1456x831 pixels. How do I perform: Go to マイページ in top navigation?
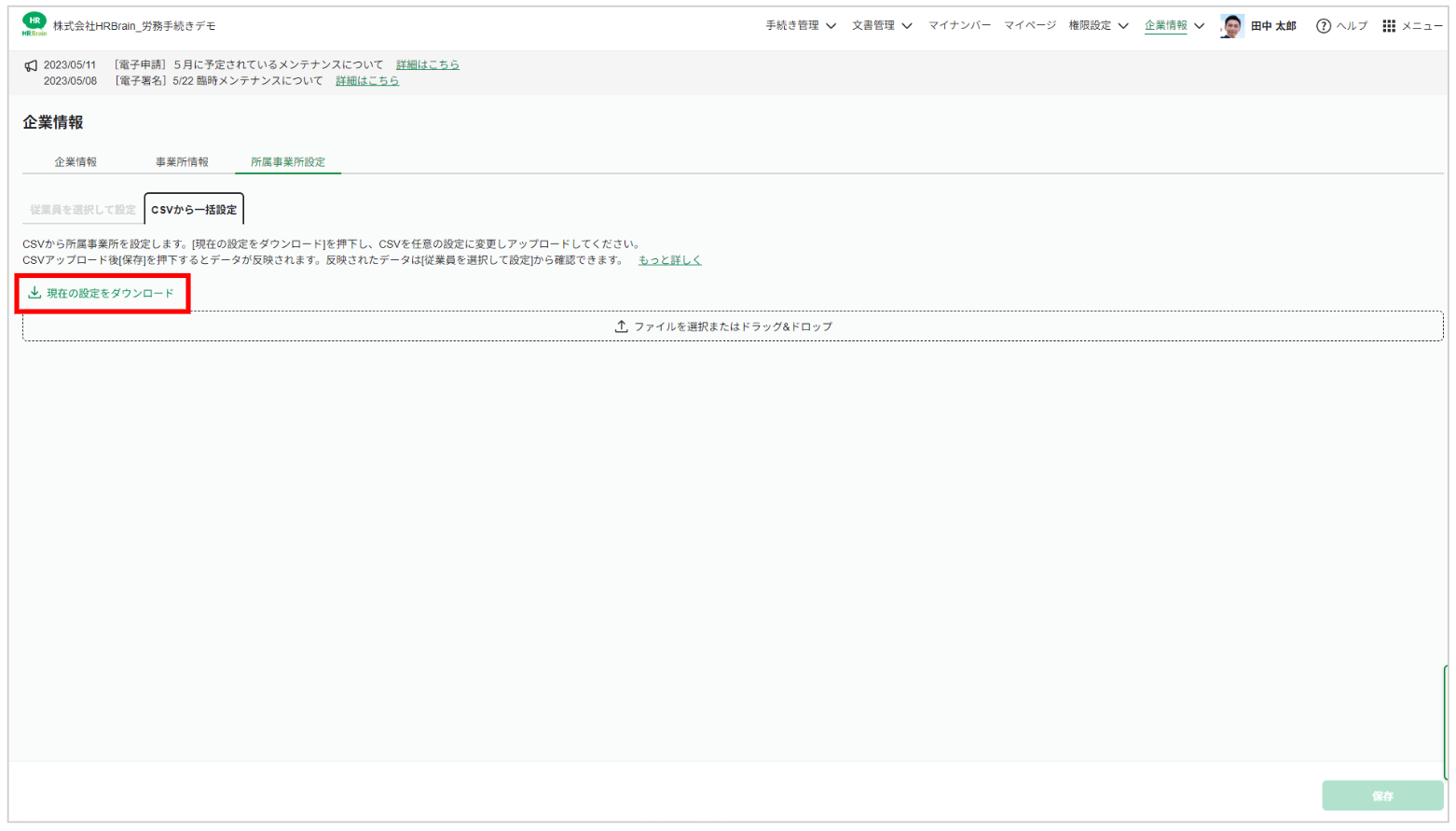coord(1029,26)
